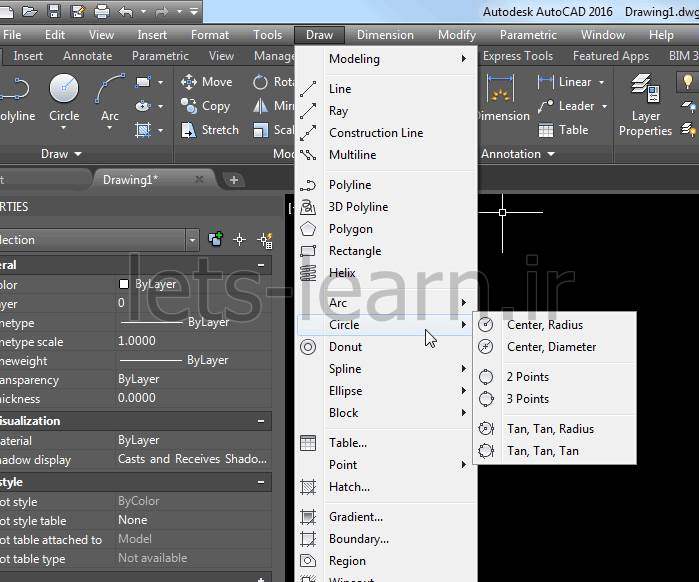Image resolution: width=699 pixels, height=582 pixels.
Task: Click the Stretch tool icon
Action: pyautogui.click(x=189, y=130)
